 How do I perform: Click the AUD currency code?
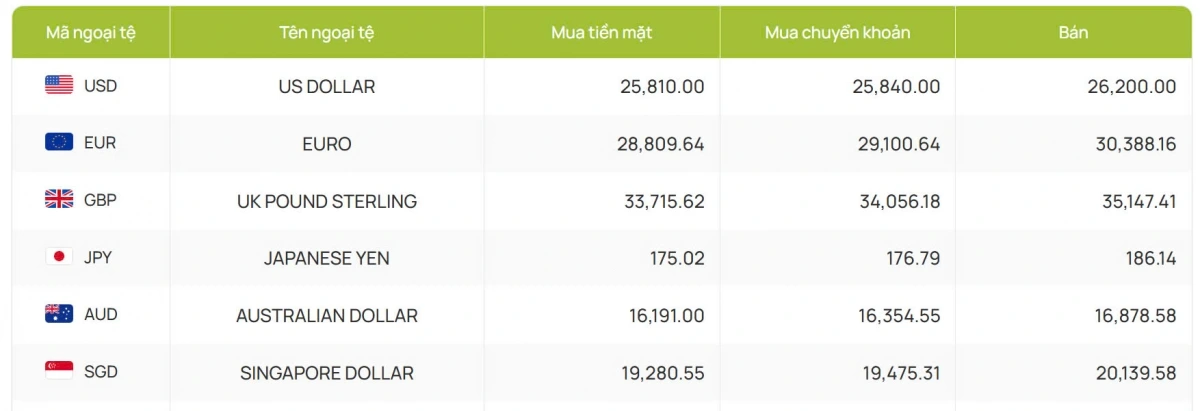(x=101, y=314)
